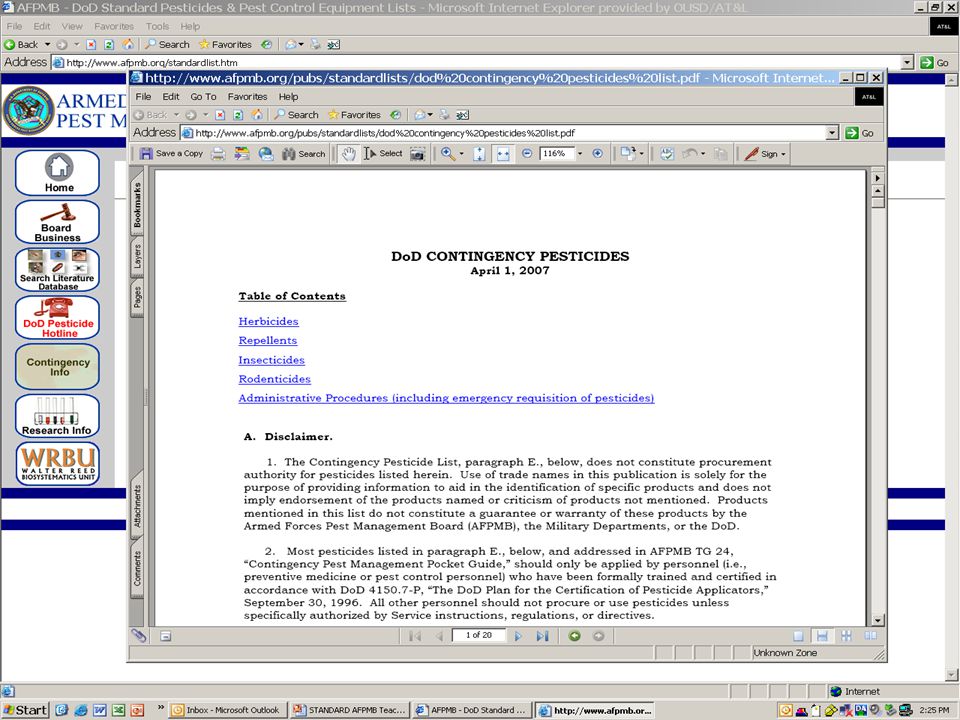Go to next page of PDF
The height and width of the screenshot is (720, 960).
pyautogui.click(x=518, y=636)
